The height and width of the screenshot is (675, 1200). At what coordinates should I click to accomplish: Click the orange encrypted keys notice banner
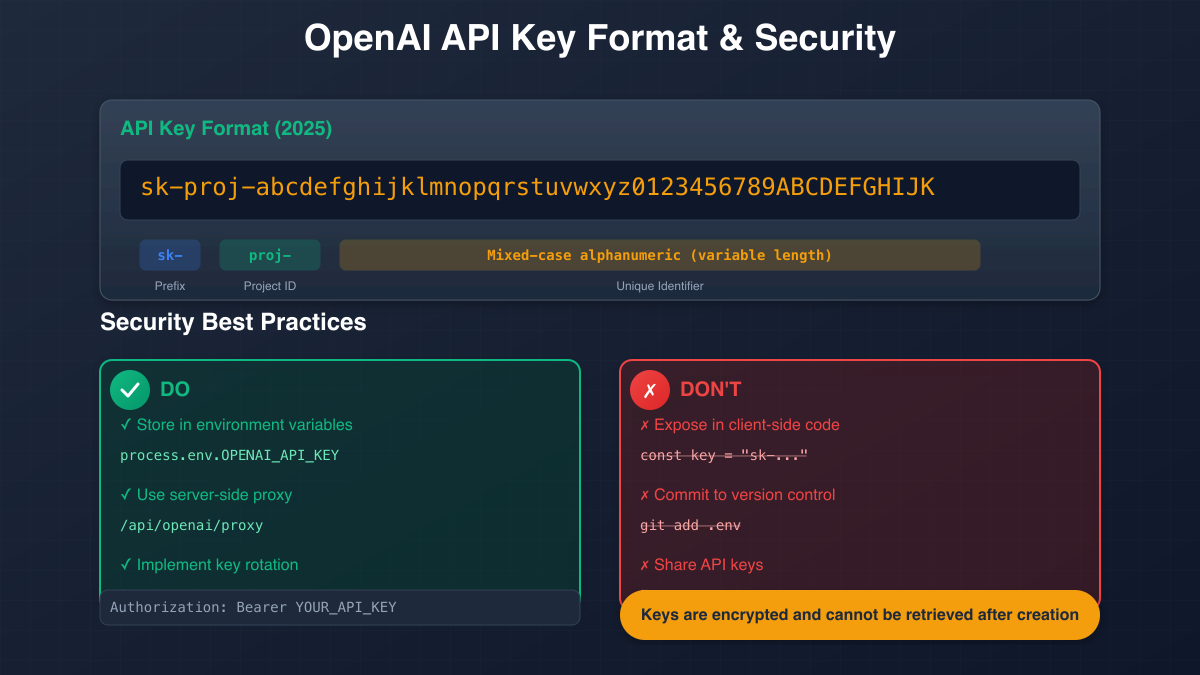point(859,614)
